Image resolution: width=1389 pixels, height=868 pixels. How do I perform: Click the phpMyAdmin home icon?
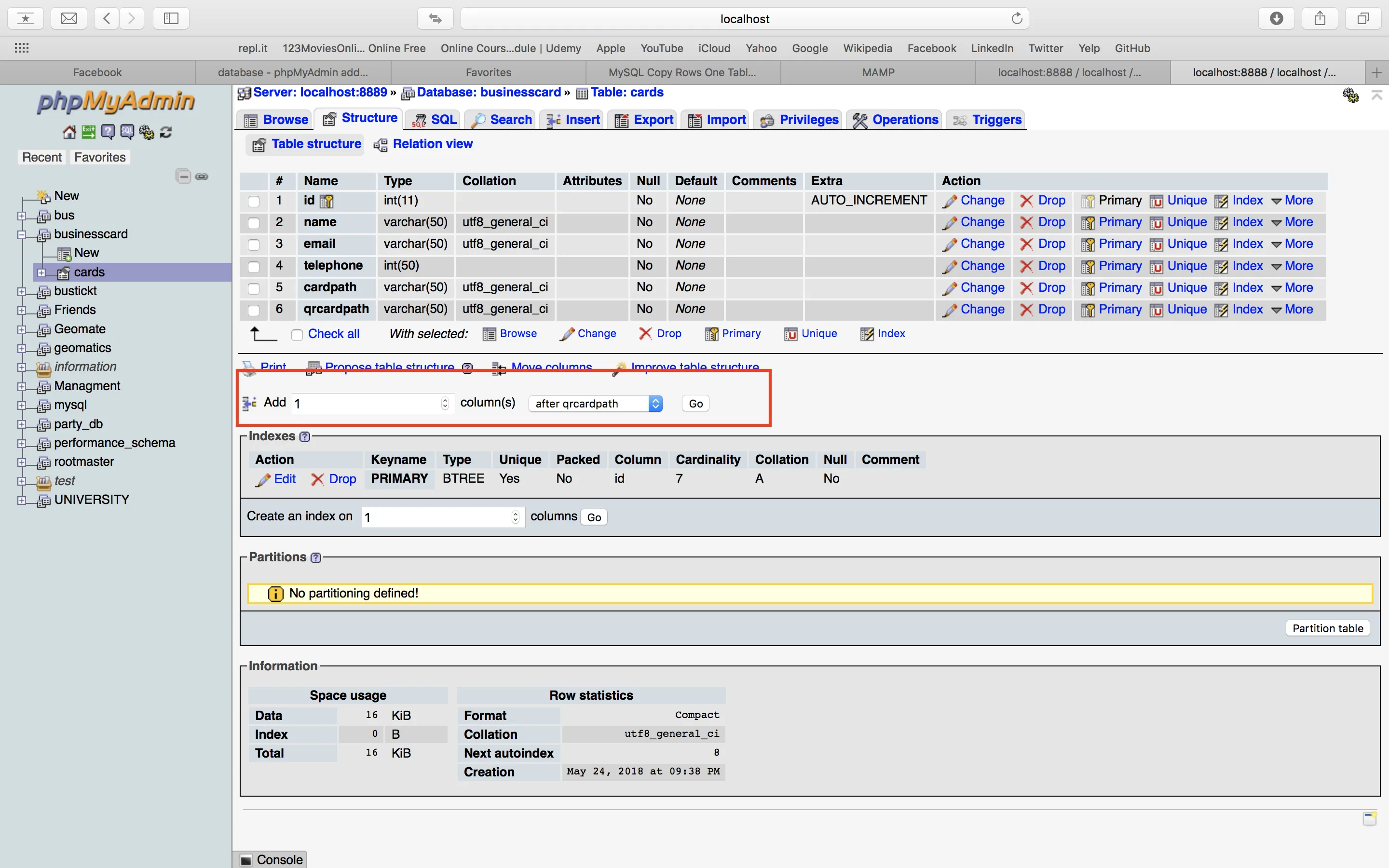tap(69, 133)
